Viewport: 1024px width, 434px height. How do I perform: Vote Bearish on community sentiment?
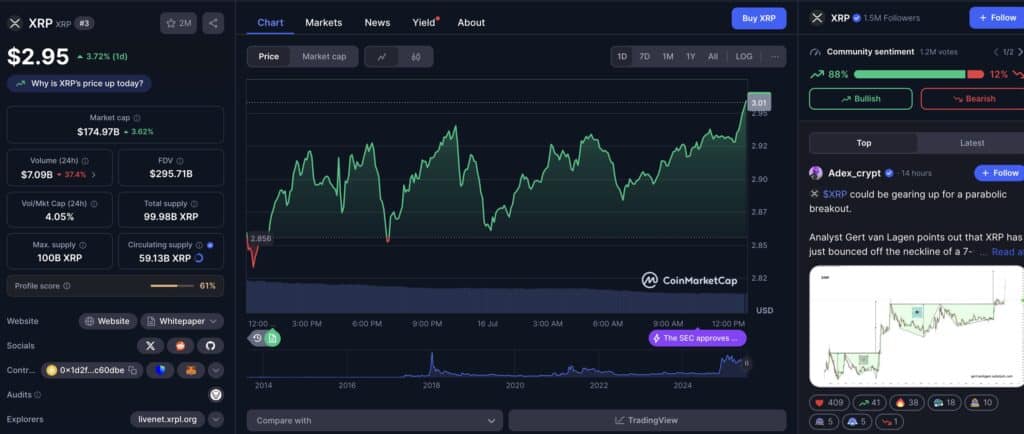click(972, 99)
